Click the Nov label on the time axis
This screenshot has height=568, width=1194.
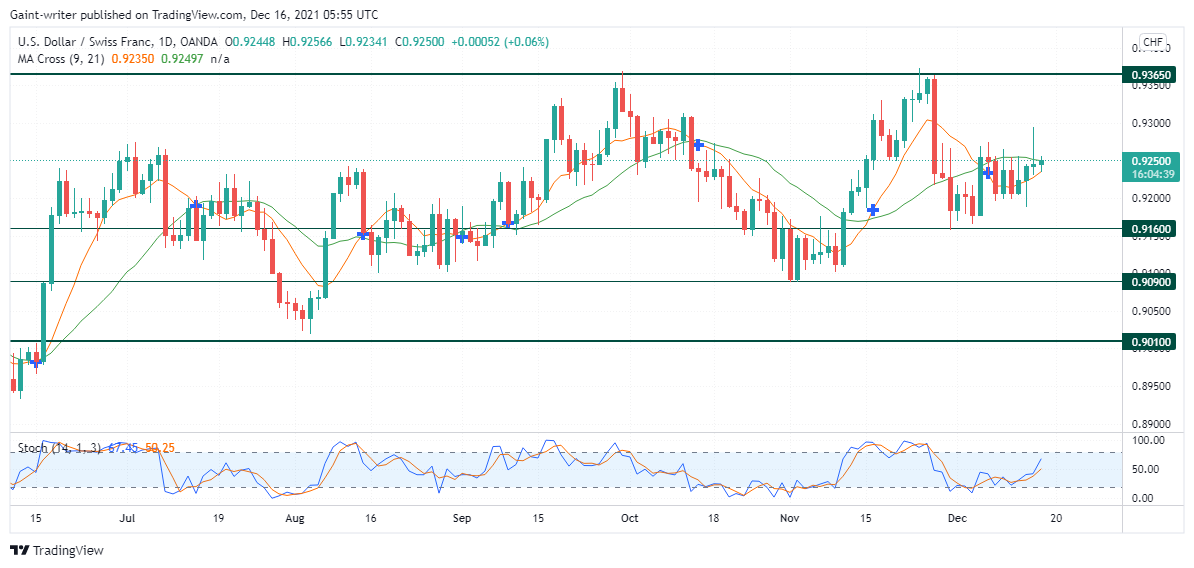click(790, 519)
